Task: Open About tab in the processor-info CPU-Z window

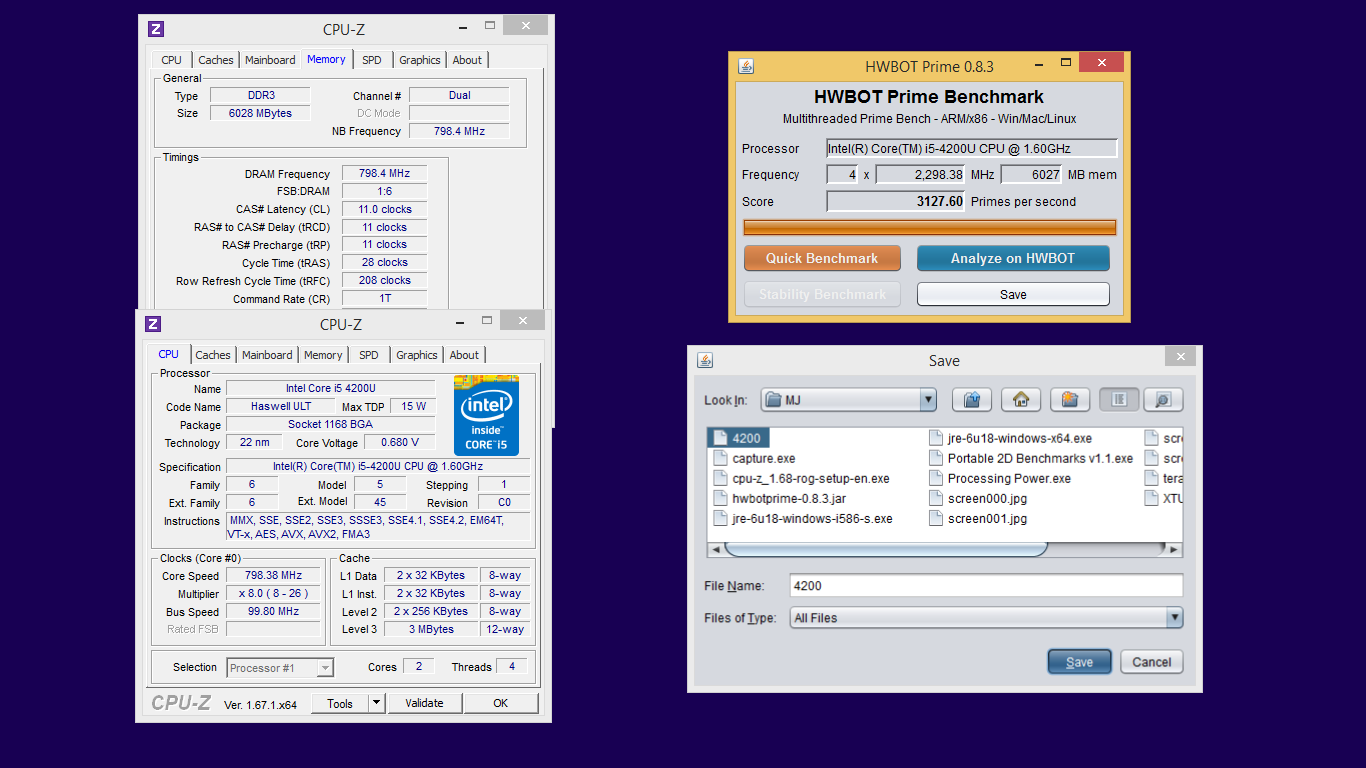Action: point(464,355)
